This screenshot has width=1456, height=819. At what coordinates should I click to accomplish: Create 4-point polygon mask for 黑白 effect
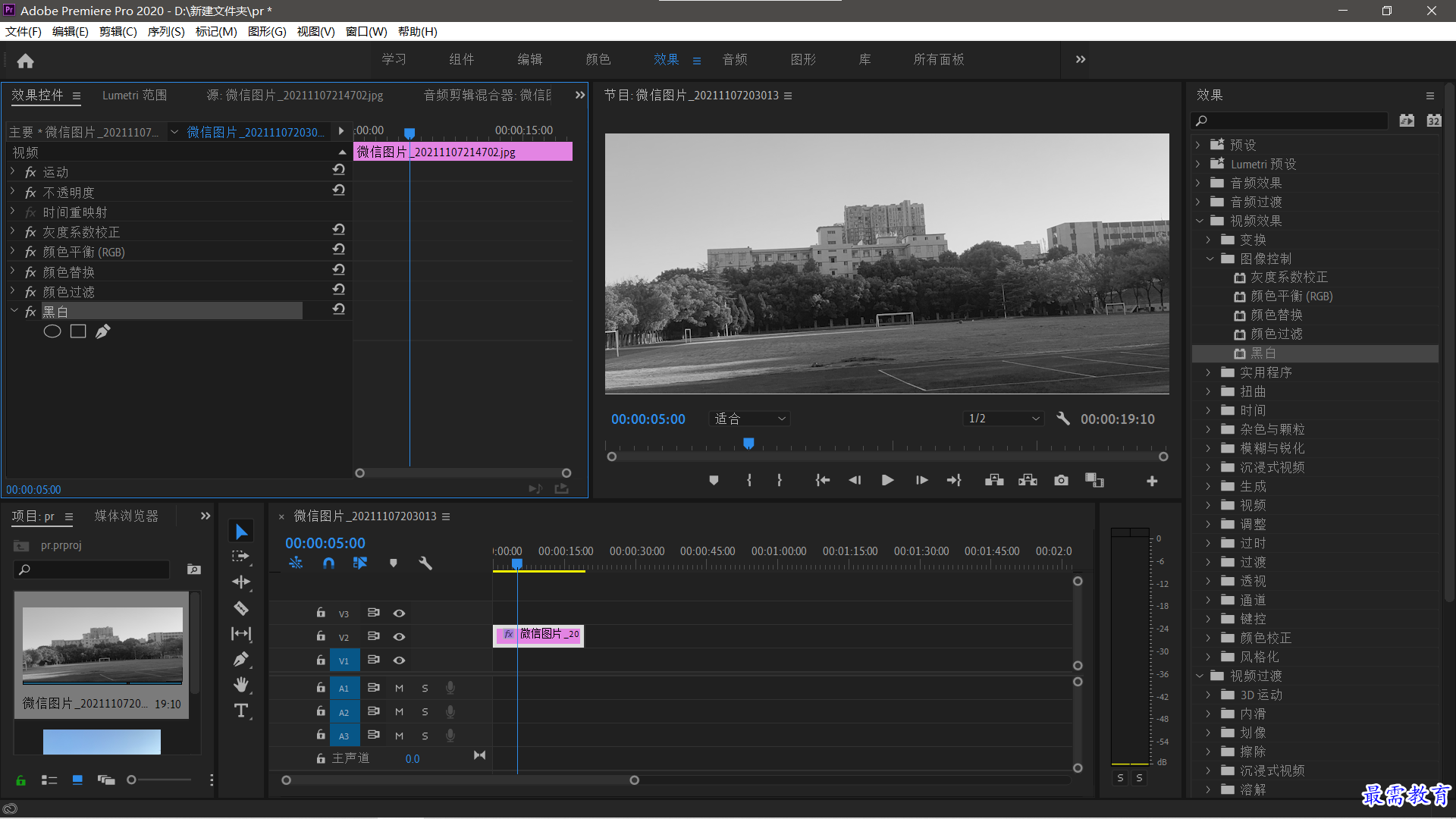78,331
